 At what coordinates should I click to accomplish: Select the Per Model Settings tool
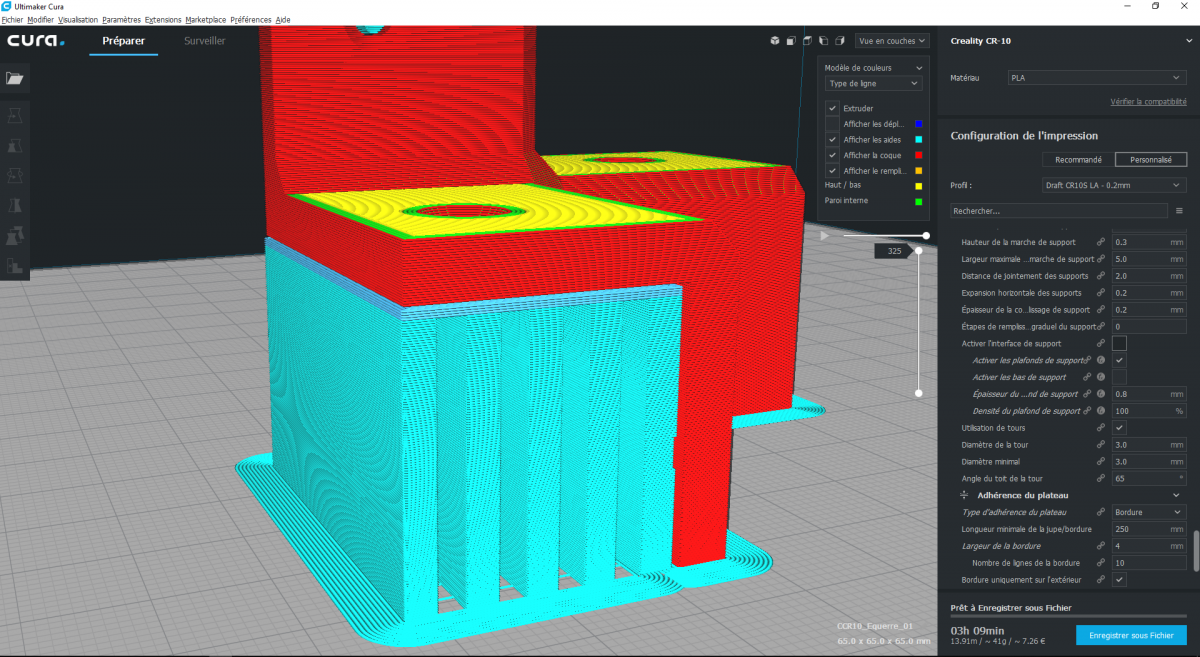(x=15, y=236)
